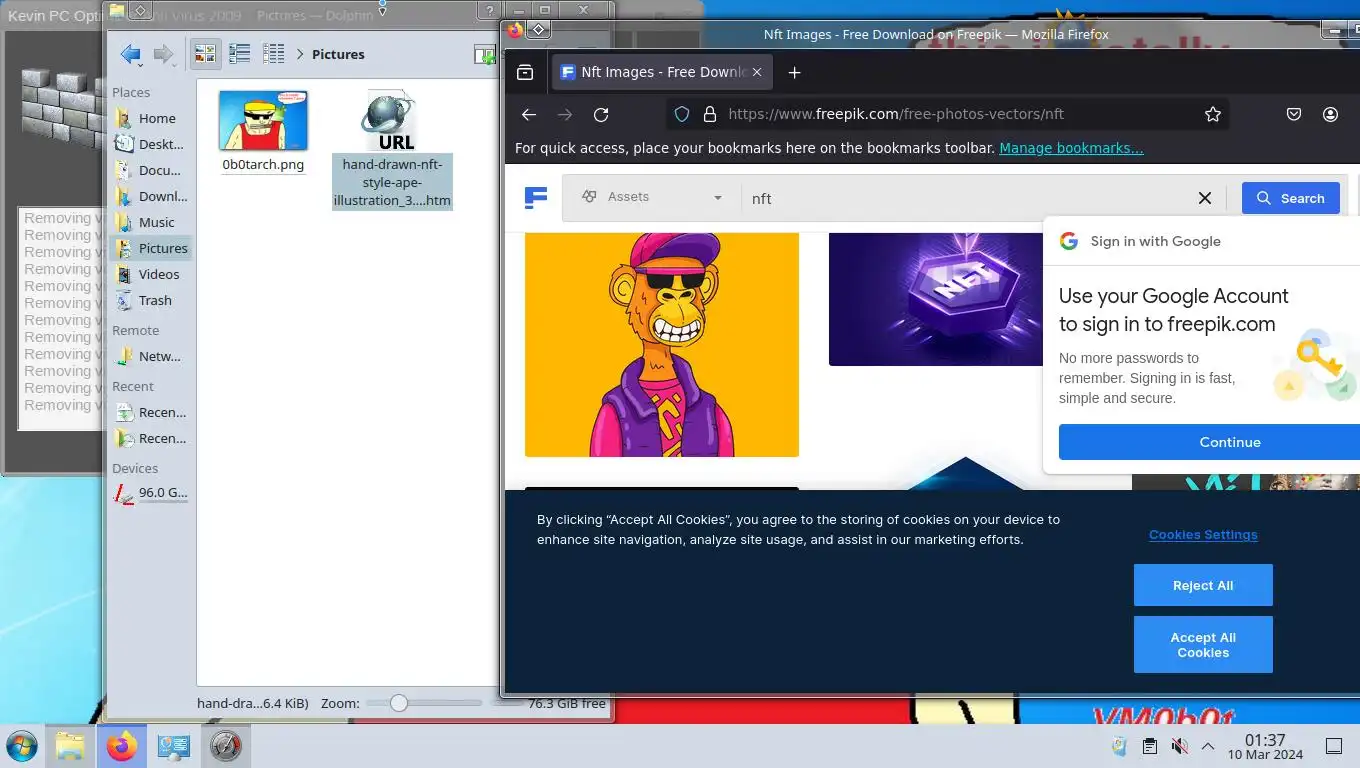Viewport: 1360px width, 768px height.
Task: Open the Start menu on taskbar
Action: click(22, 746)
